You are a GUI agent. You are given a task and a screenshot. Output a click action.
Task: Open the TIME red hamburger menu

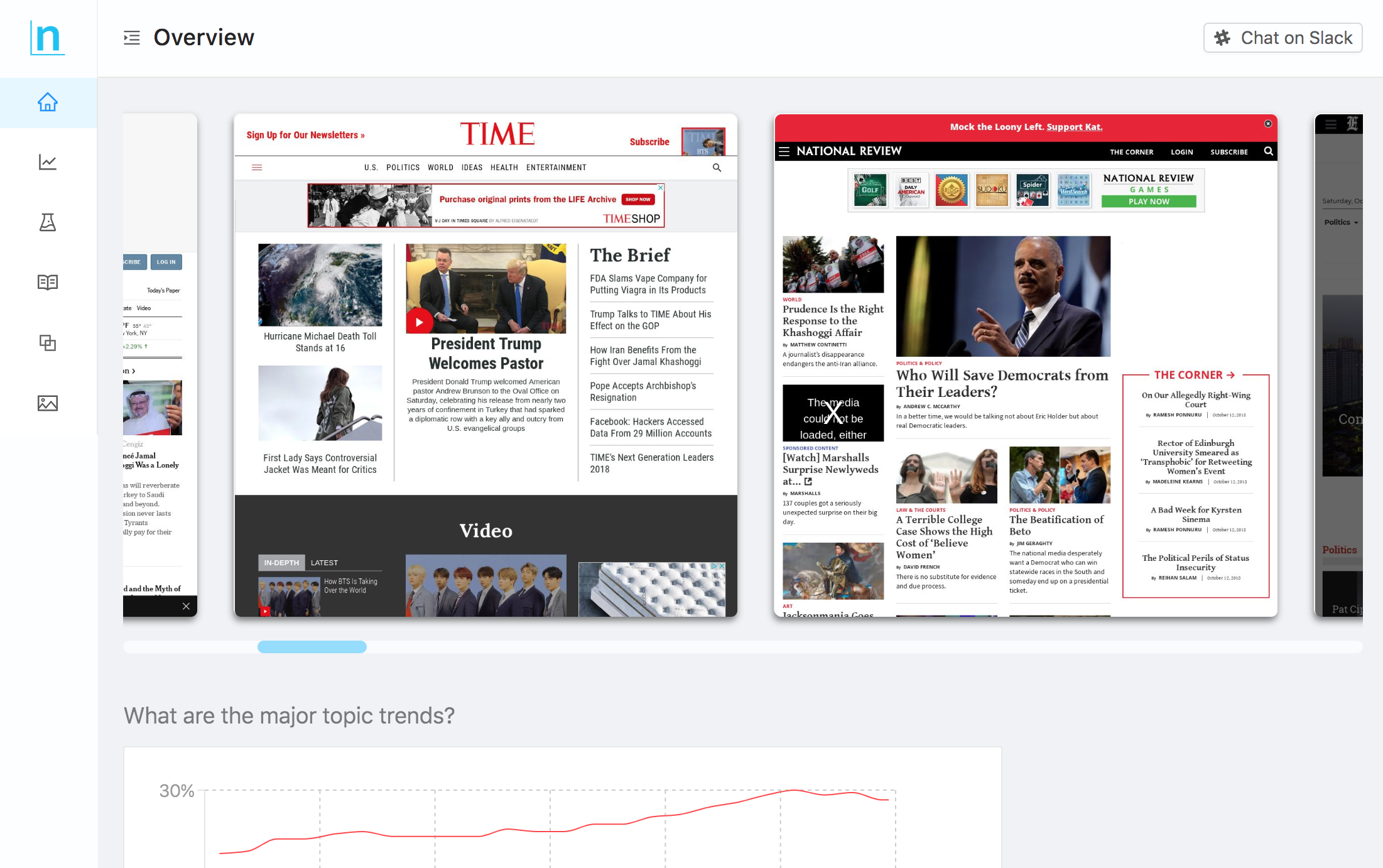tap(257, 168)
